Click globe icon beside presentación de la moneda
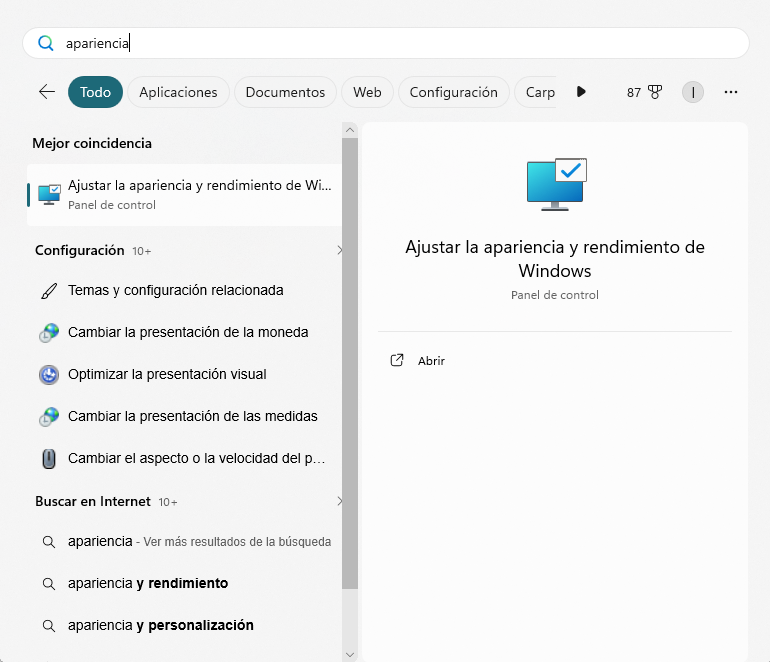The height and width of the screenshot is (662, 770). click(x=49, y=332)
